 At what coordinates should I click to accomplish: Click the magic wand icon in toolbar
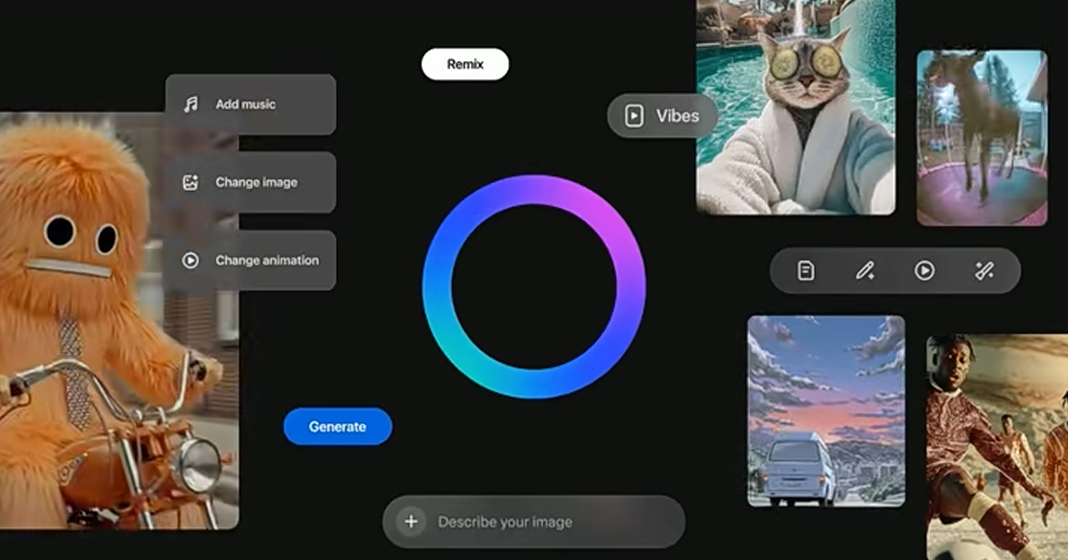[x=984, y=270]
